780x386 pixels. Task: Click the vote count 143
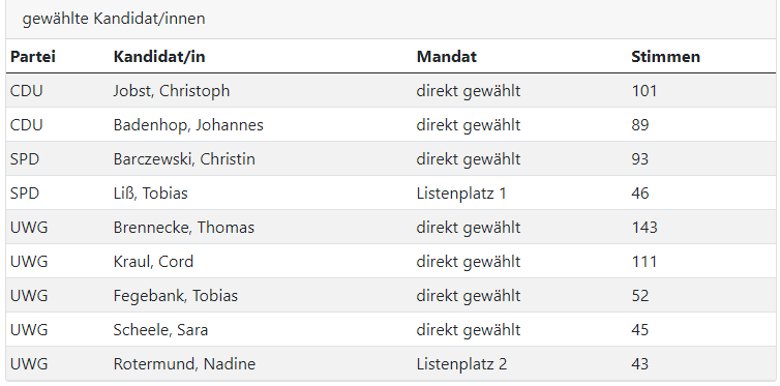tap(645, 228)
